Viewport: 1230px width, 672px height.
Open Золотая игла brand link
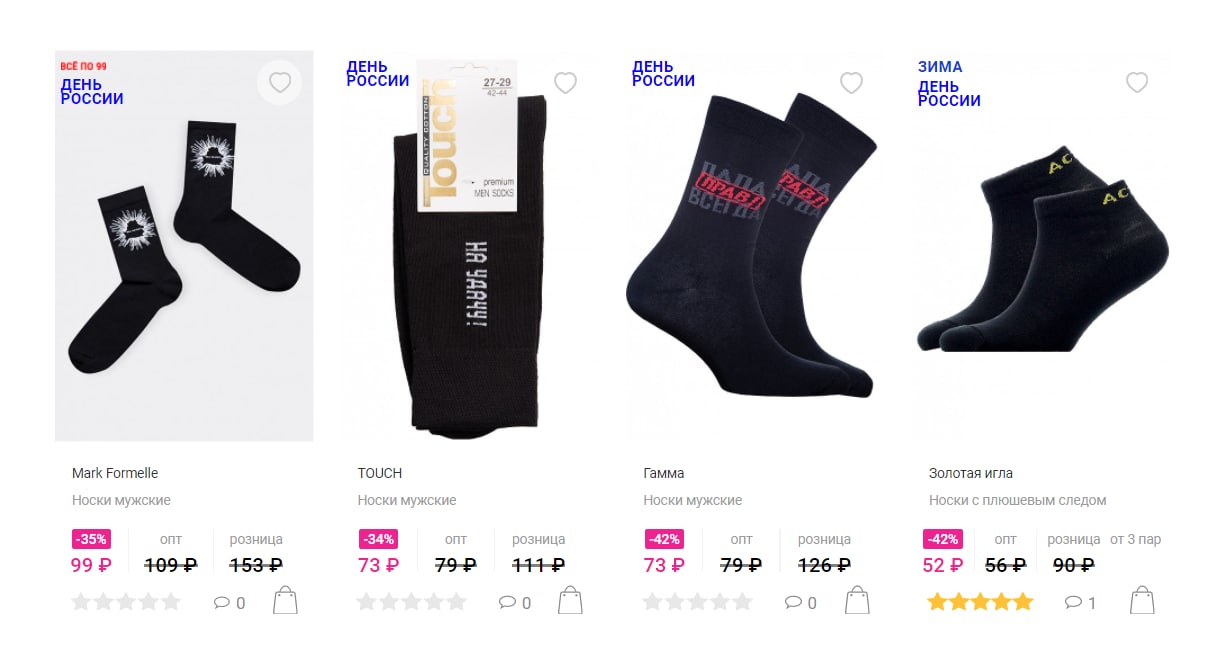[971, 473]
